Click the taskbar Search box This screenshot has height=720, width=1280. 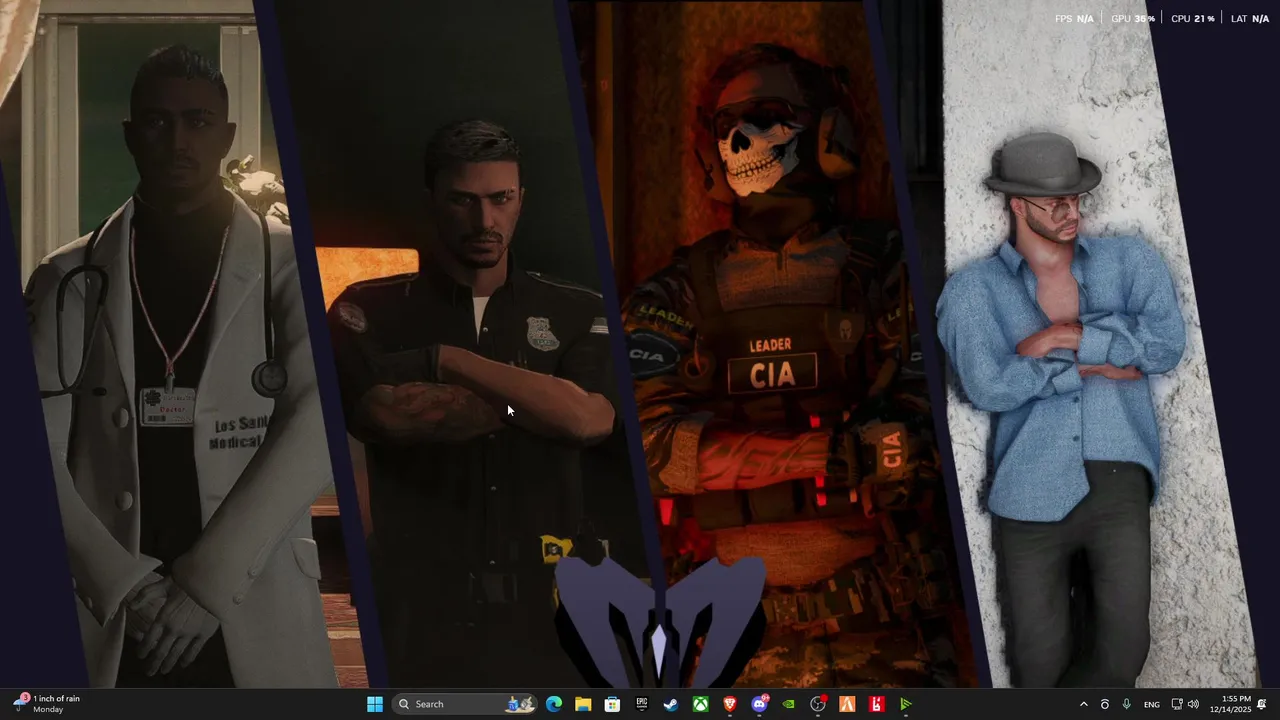click(464, 704)
